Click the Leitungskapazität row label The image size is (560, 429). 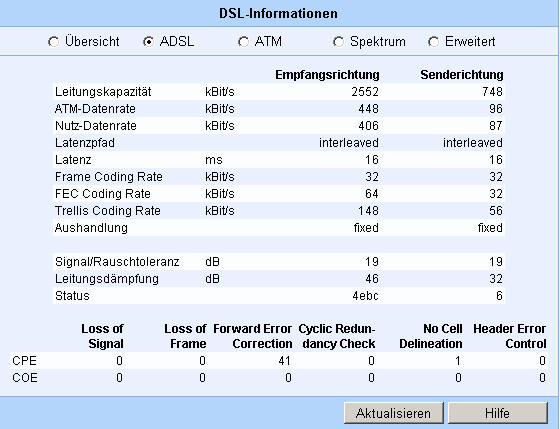[x=103, y=92]
